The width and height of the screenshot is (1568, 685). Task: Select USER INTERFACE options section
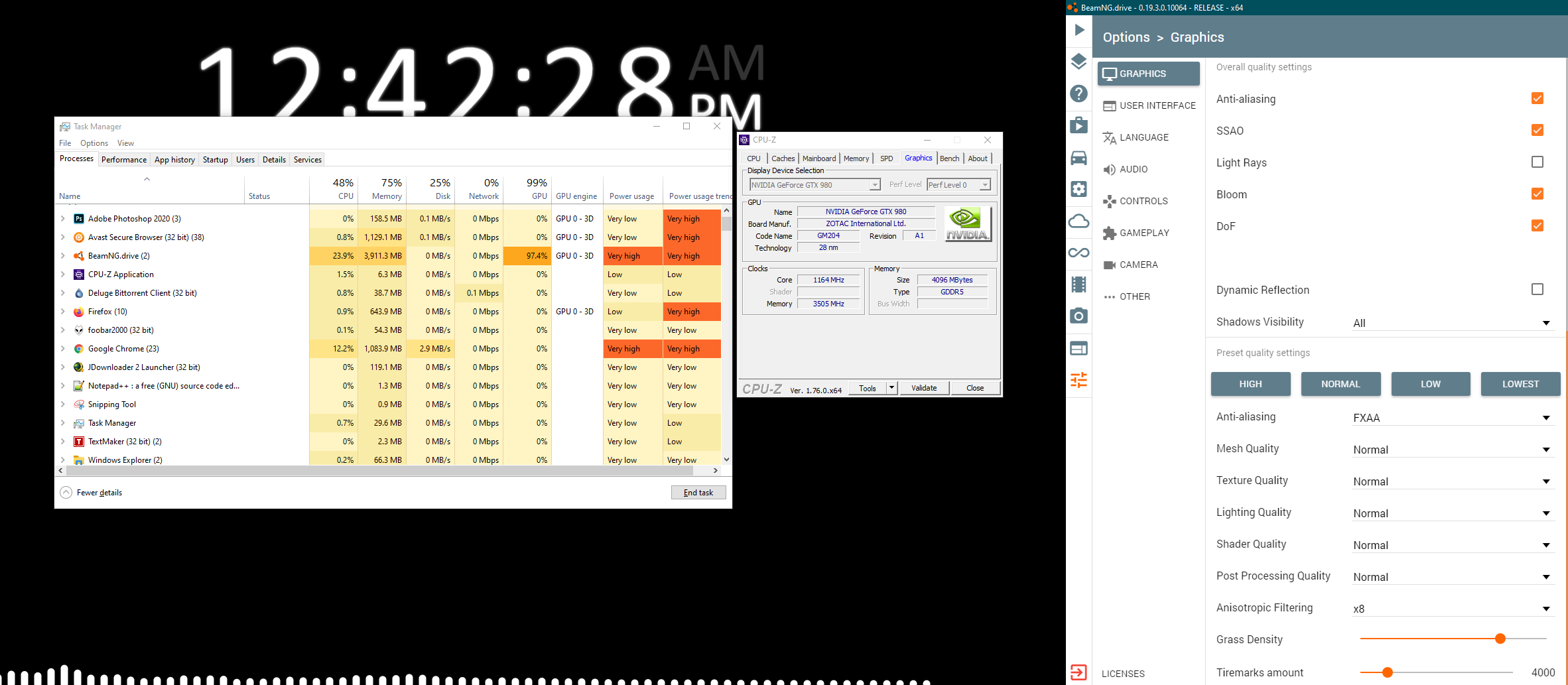[x=1149, y=105]
